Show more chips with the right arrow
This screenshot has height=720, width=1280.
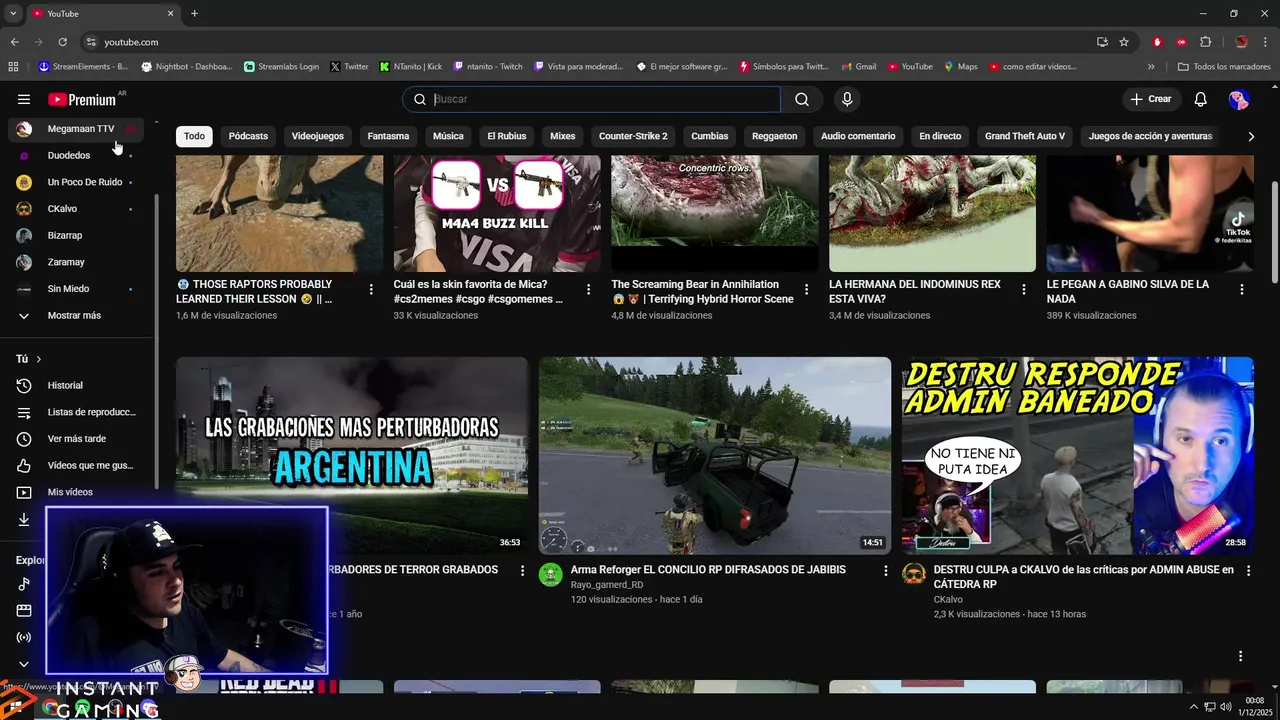[1251, 136]
